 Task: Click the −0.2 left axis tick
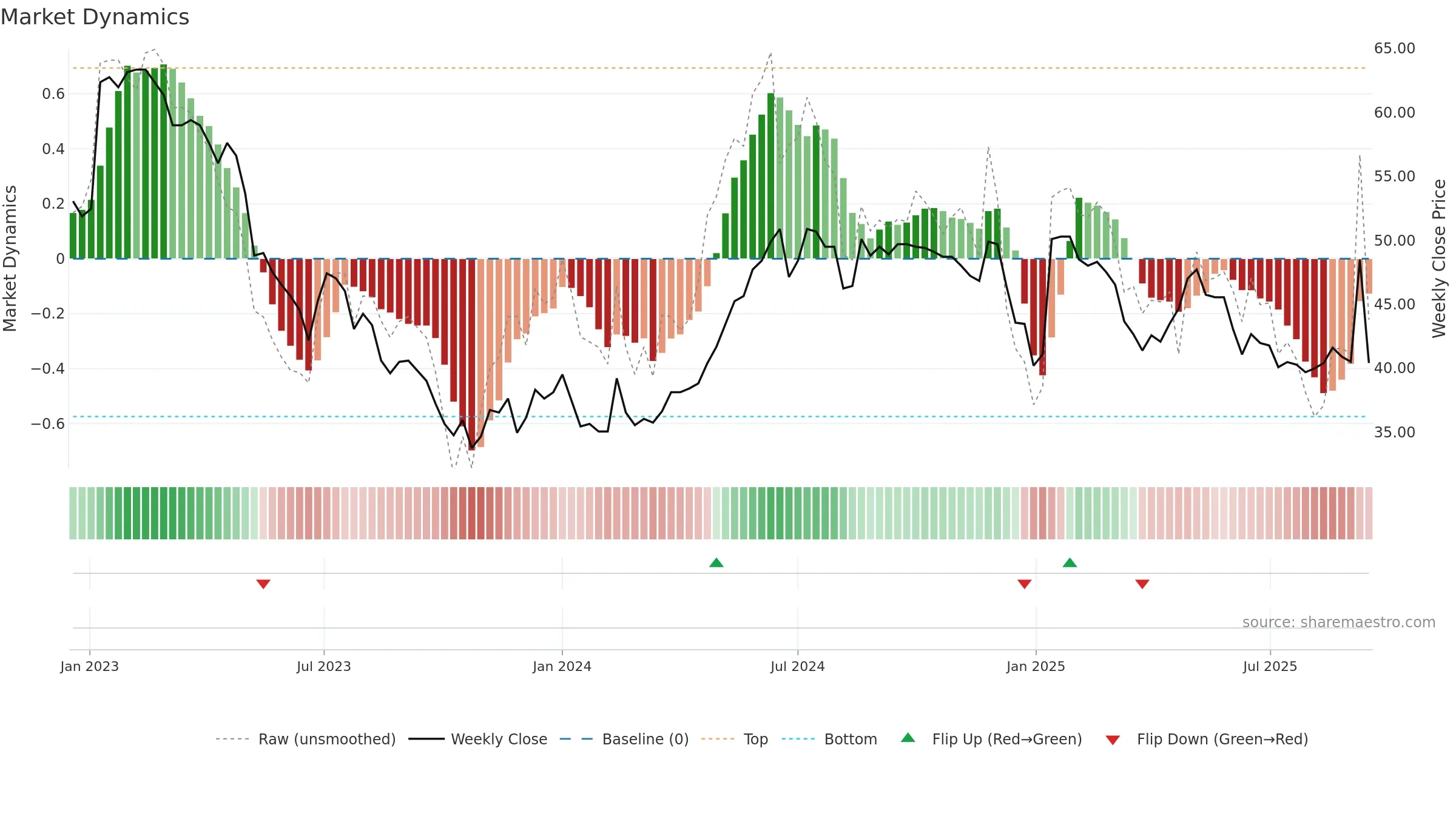click(48, 314)
